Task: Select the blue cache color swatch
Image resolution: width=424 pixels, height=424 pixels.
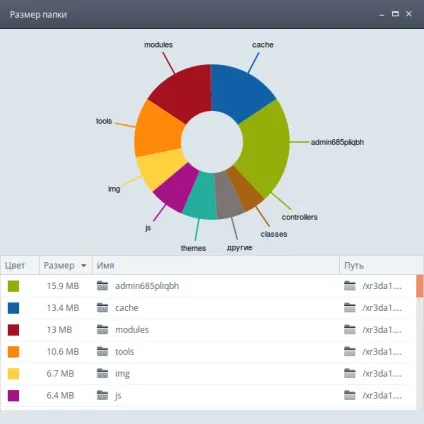Action: point(13,308)
